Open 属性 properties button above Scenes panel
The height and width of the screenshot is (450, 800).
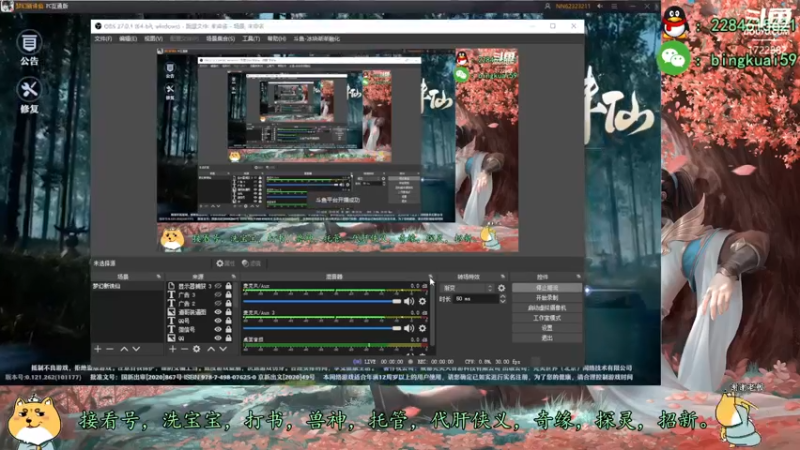[225, 263]
